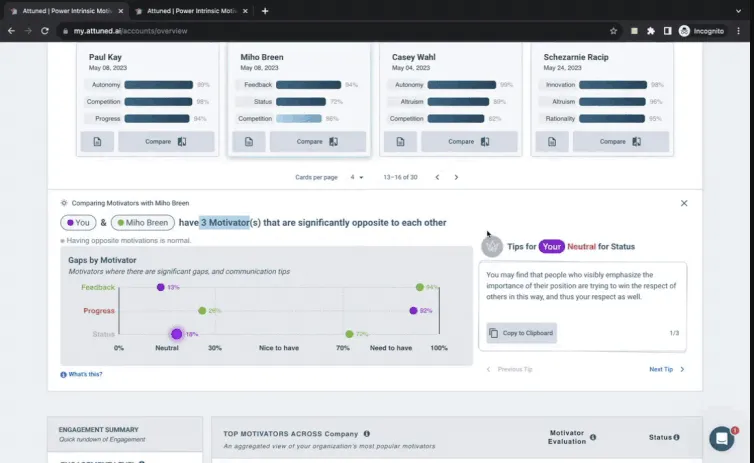Click the What's this? help link
The height and width of the screenshot is (463, 754).
click(x=82, y=374)
